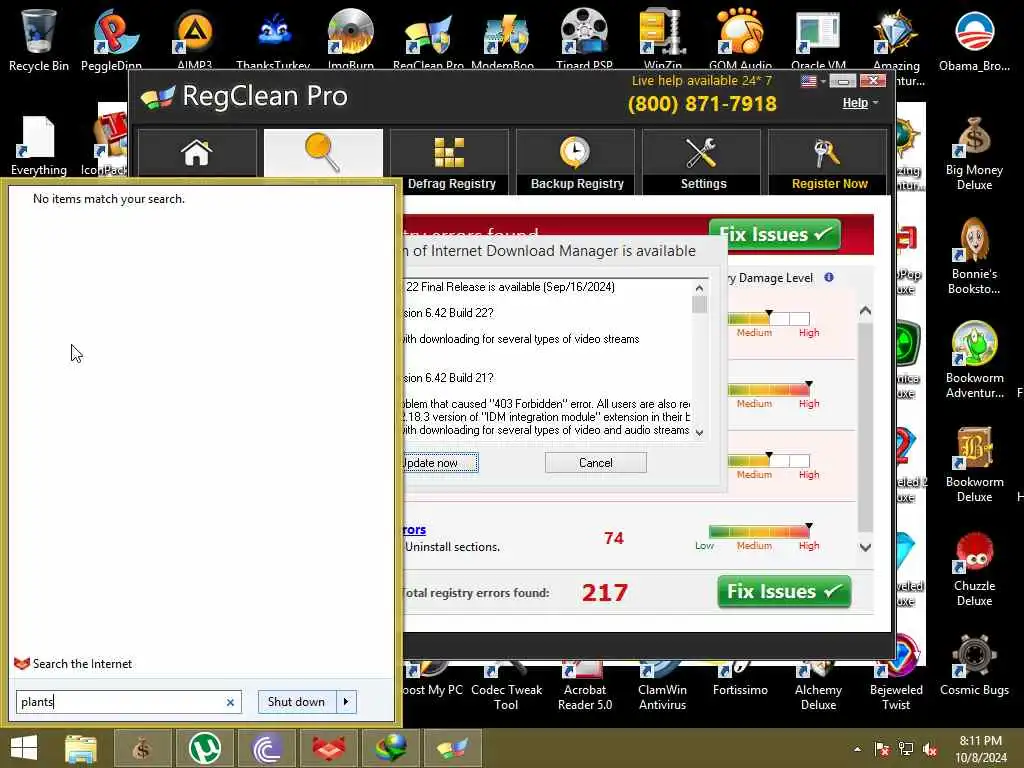Image resolution: width=1024 pixels, height=768 pixels.
Task: Open the language flag dropdown
Action: [x=814, y=81]
